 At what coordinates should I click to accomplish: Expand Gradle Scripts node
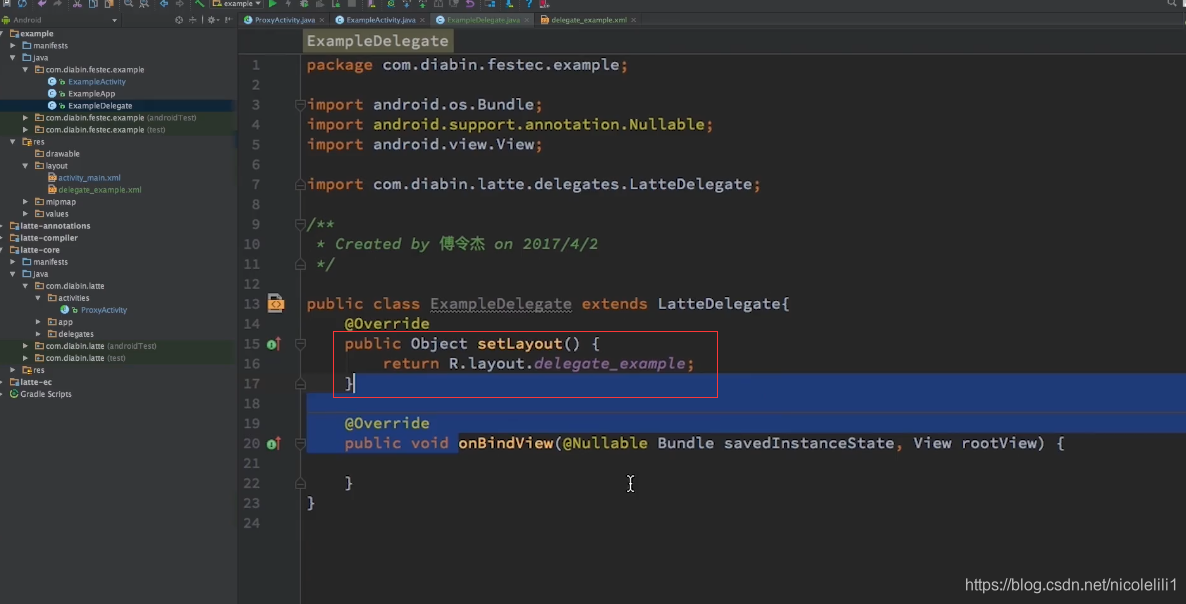[x=3, y=394]
